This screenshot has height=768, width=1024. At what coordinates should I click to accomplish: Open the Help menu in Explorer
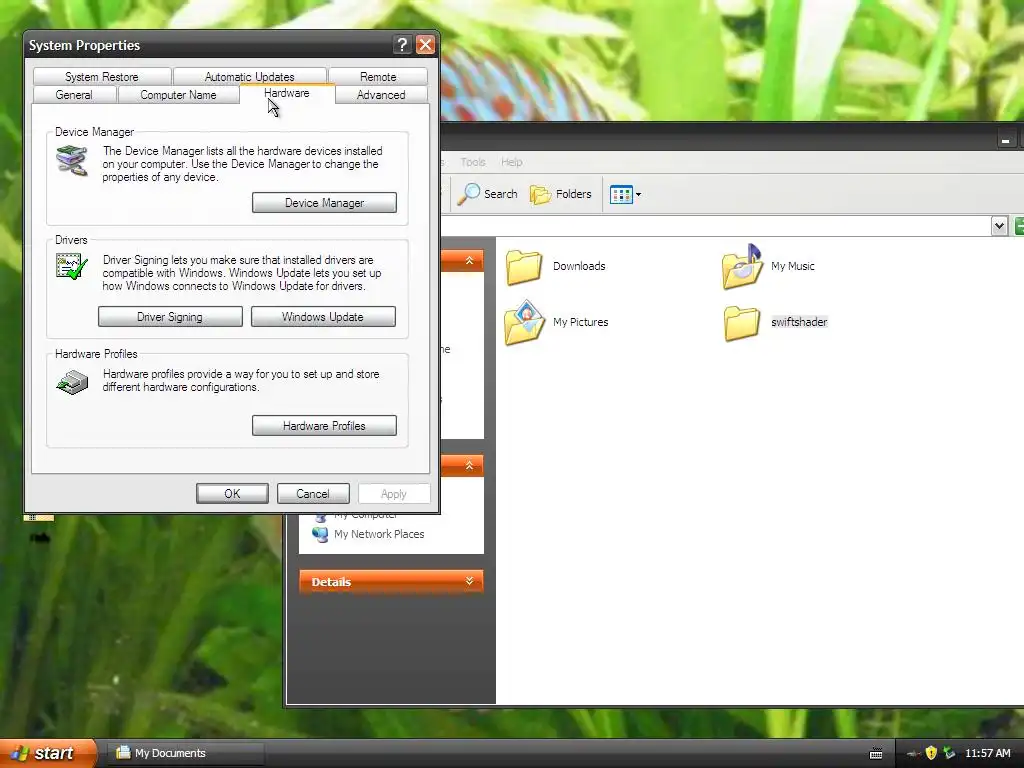point(511,162)
